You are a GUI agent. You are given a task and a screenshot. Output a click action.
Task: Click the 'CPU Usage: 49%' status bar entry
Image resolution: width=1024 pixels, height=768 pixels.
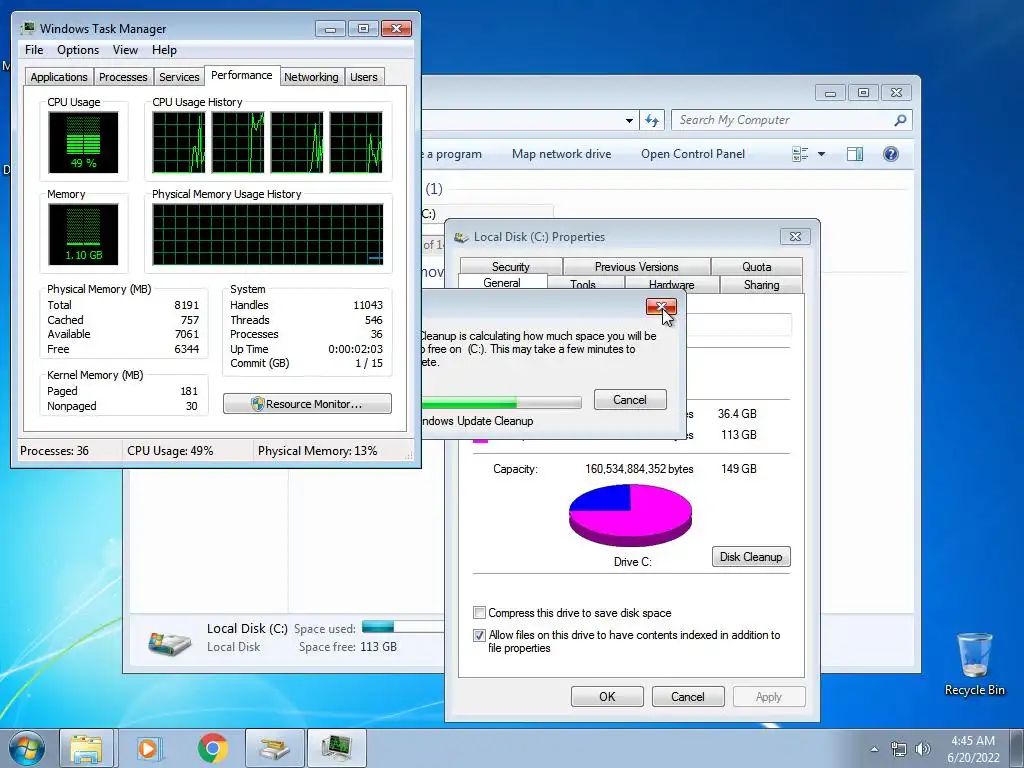[x=170, y=451]
